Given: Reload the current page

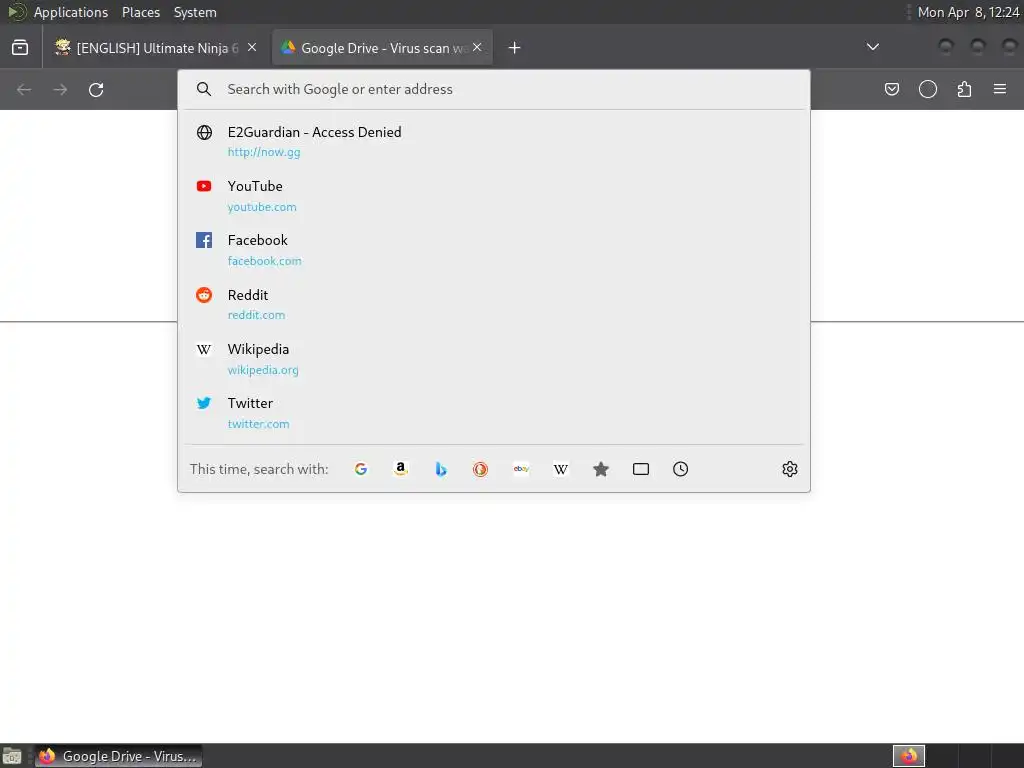Looking at the screenshot, I should pos(96,89).
